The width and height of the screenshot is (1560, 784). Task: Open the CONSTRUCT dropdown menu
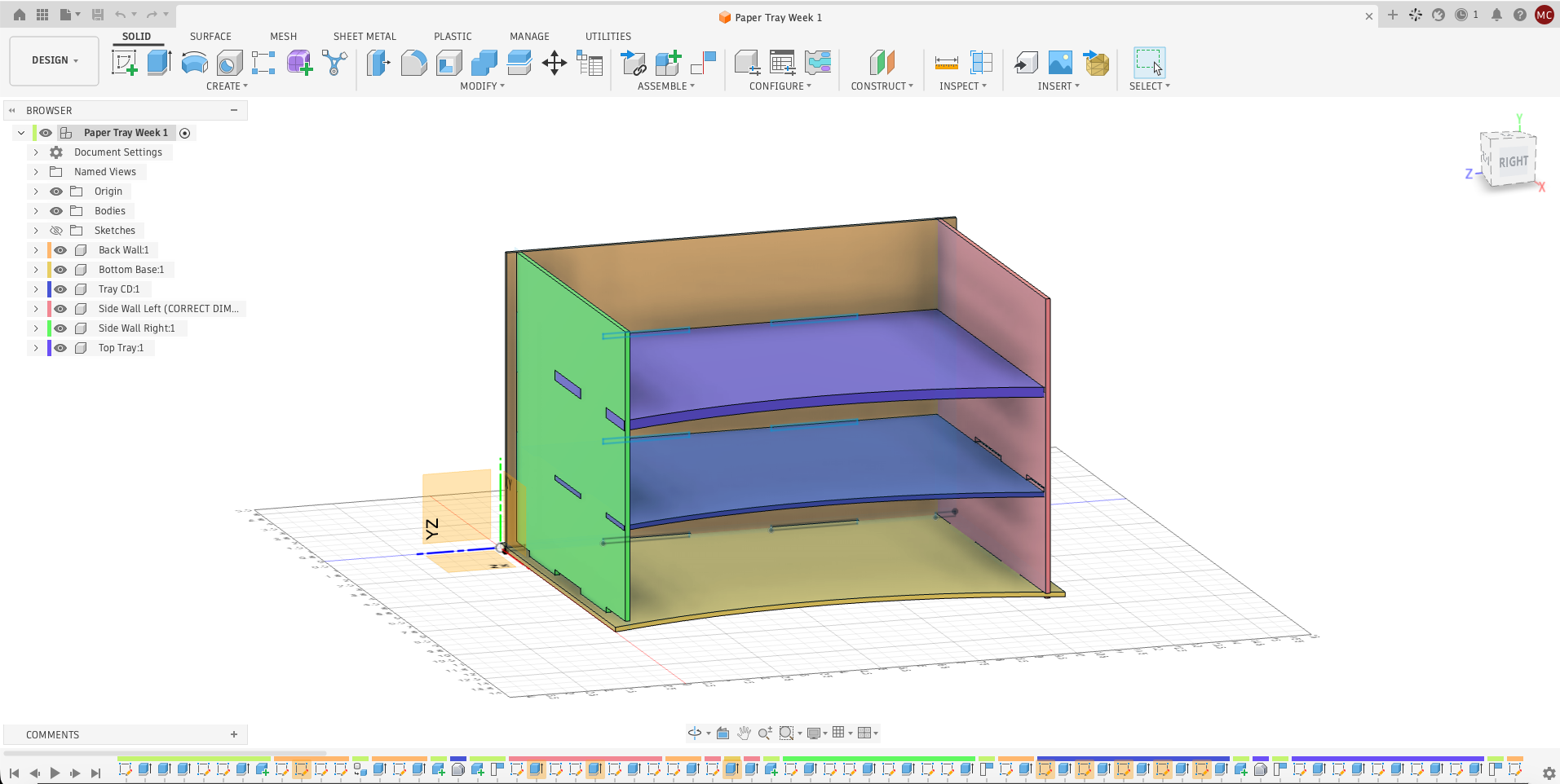[882, 86]
